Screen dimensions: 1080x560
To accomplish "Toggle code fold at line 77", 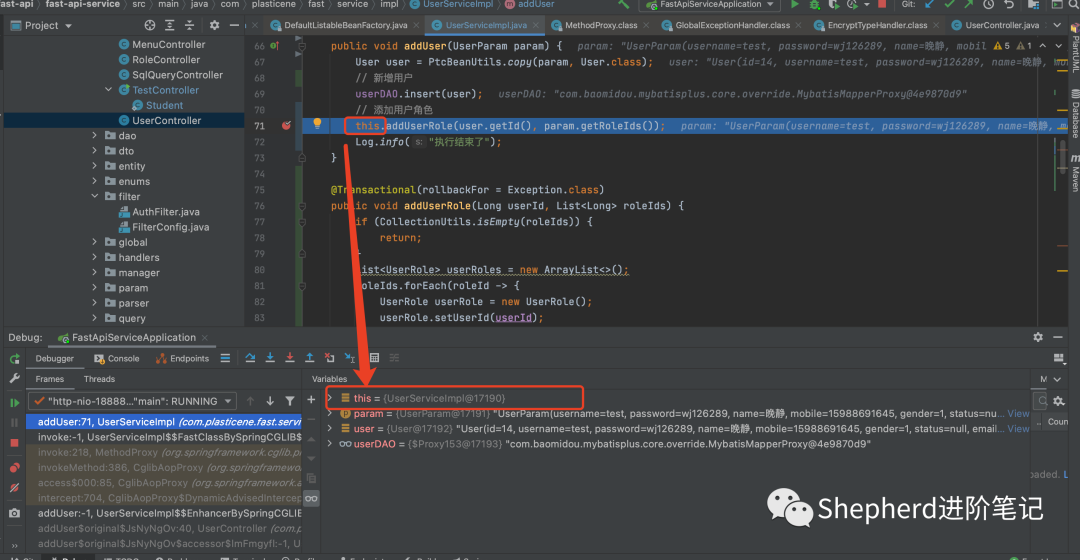I will (302, 222).
